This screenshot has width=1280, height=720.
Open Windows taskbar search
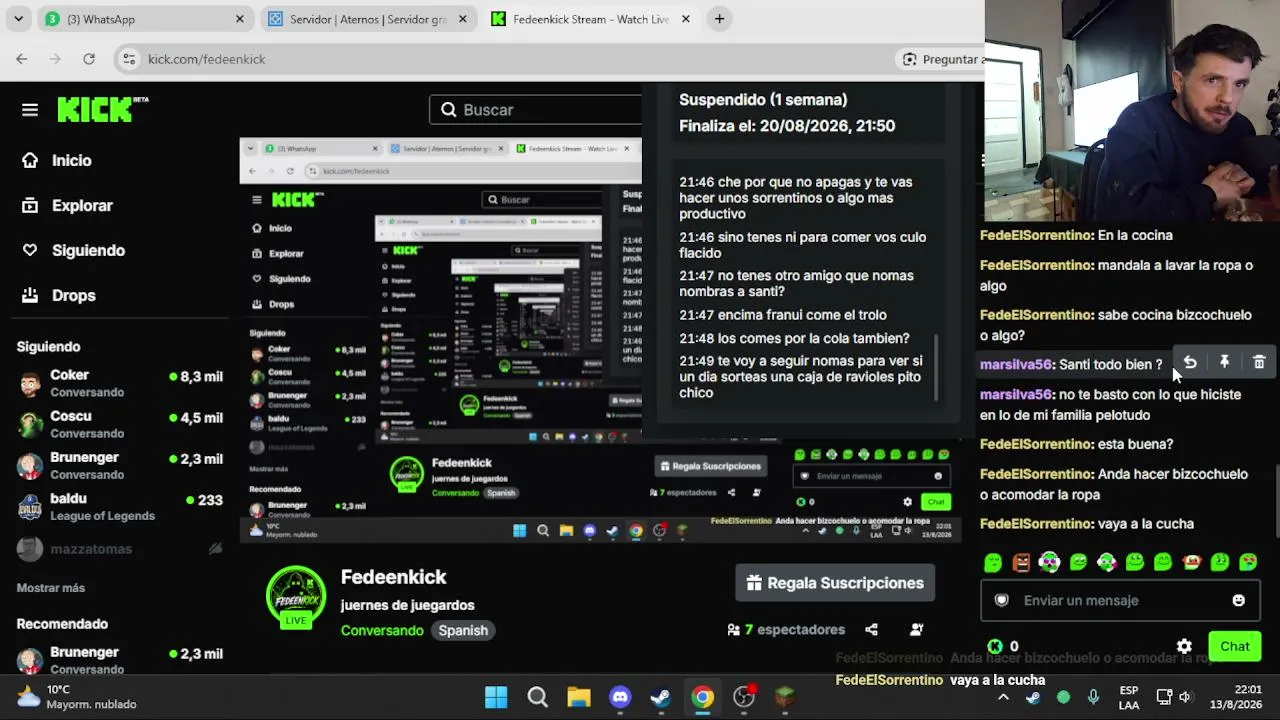[537, 697]
